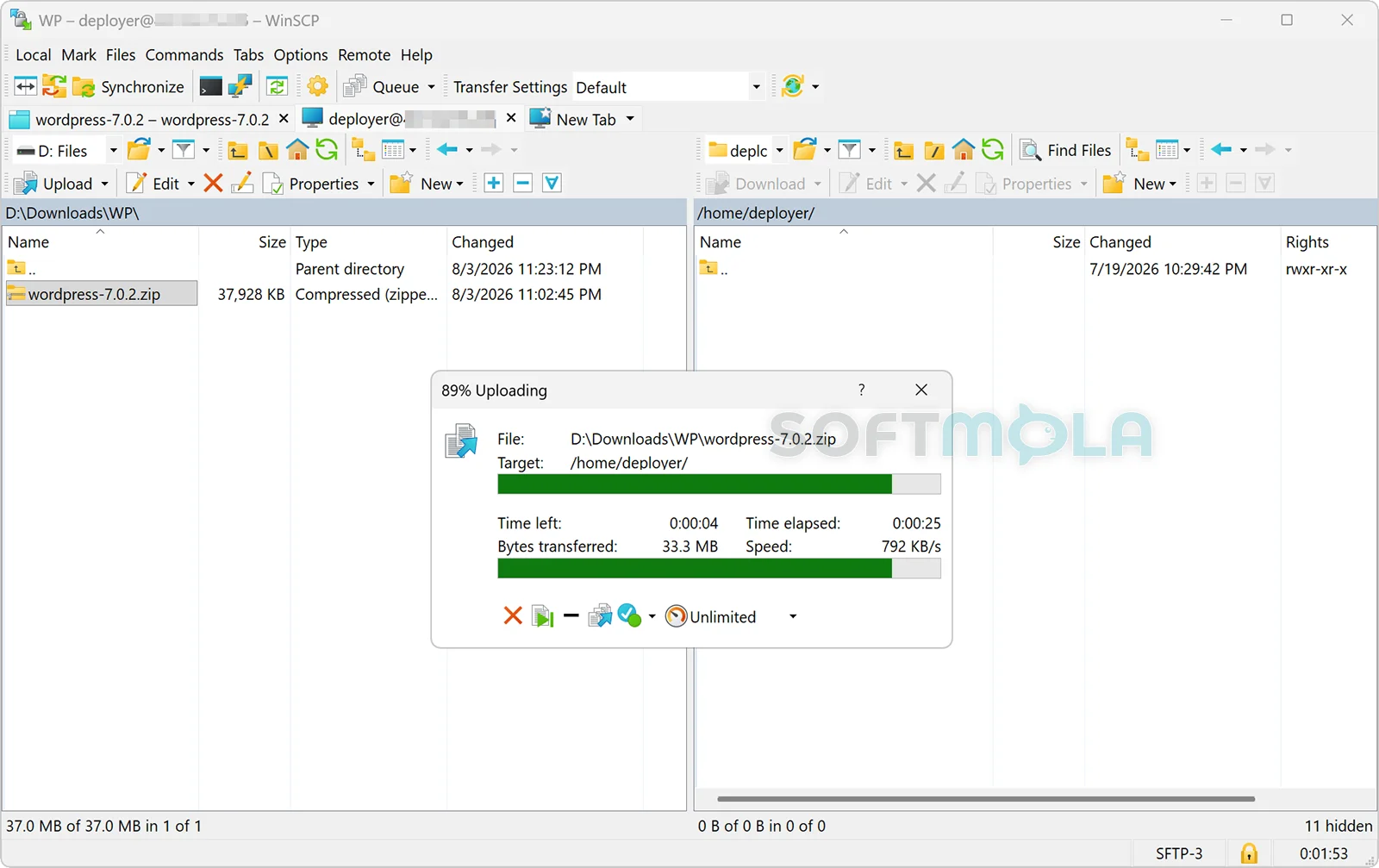Open the Local menu
The width and height of the screenshot is (1379, 868).
coord(34,55)
